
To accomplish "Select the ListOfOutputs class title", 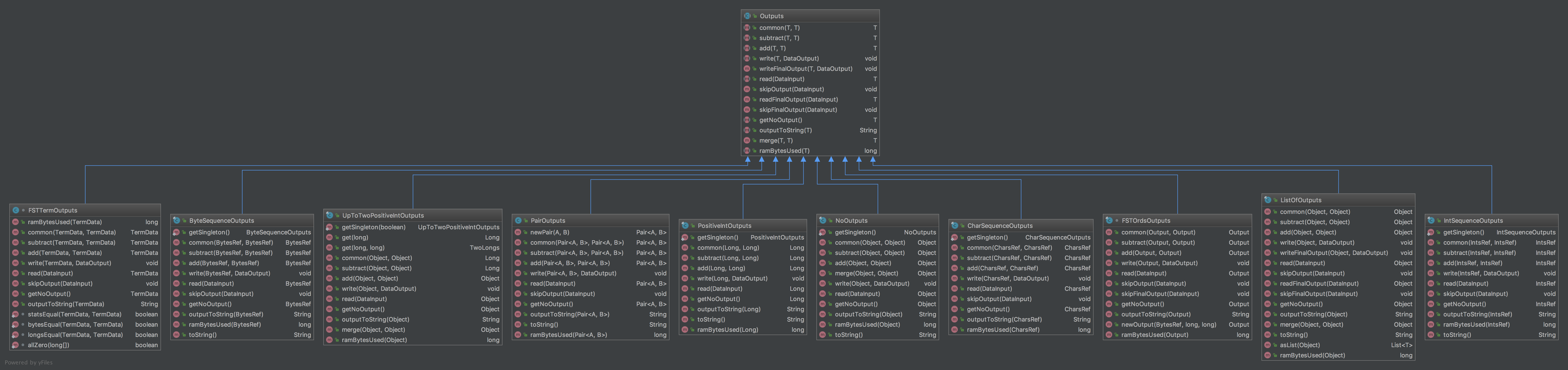I will click(x=1301, y=200).
